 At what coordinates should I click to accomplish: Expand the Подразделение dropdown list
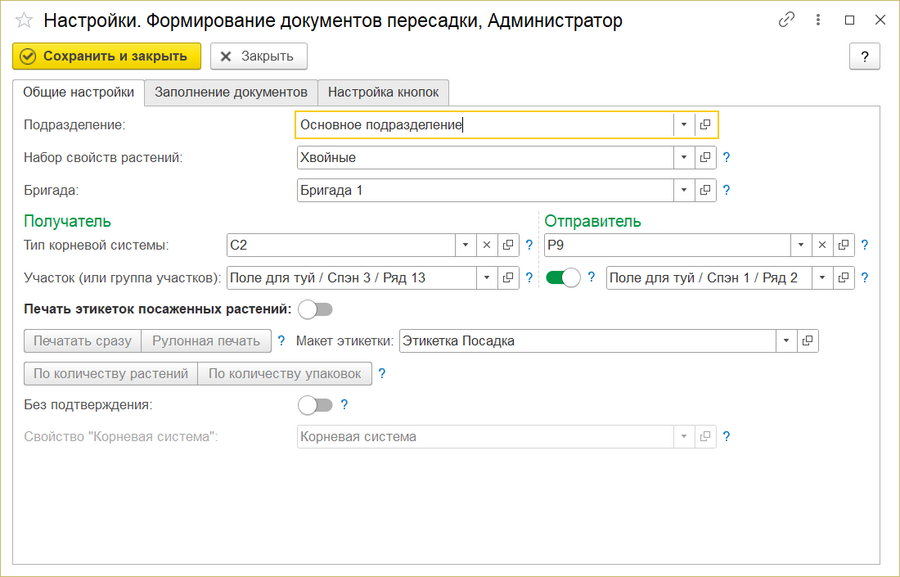pos(684,125)
